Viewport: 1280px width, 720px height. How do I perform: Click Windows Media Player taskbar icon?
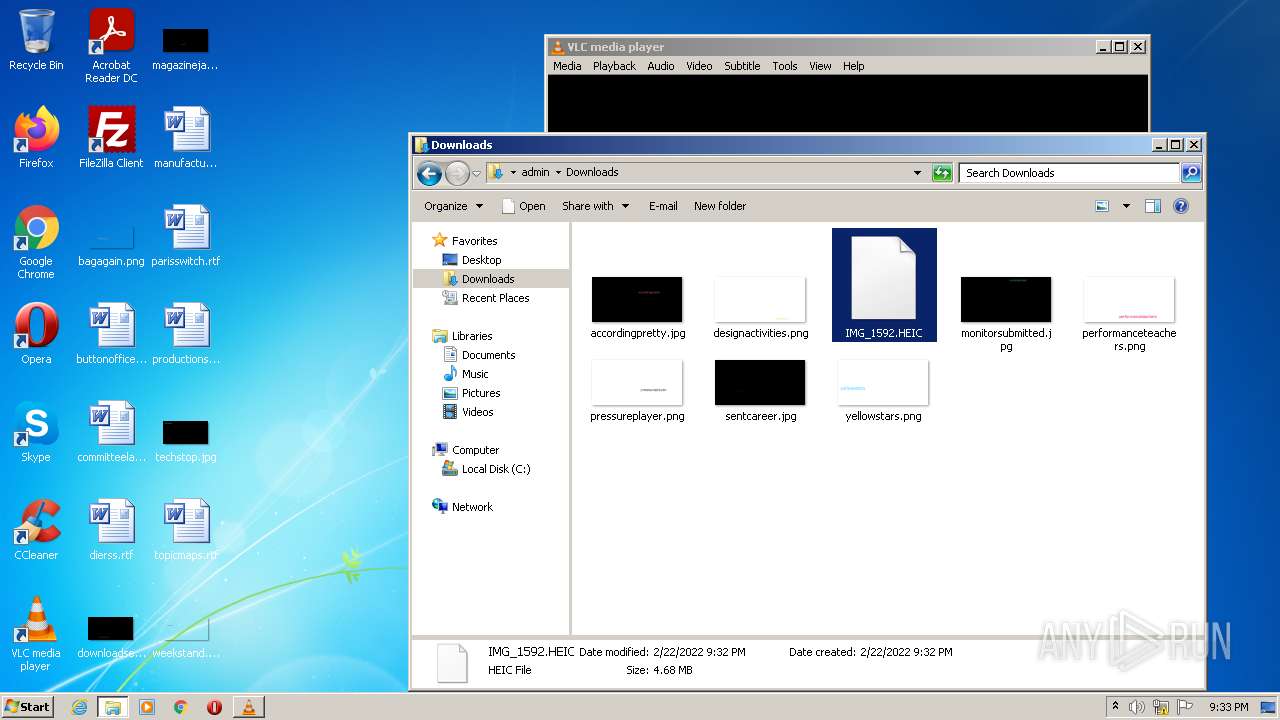[147, 707]
